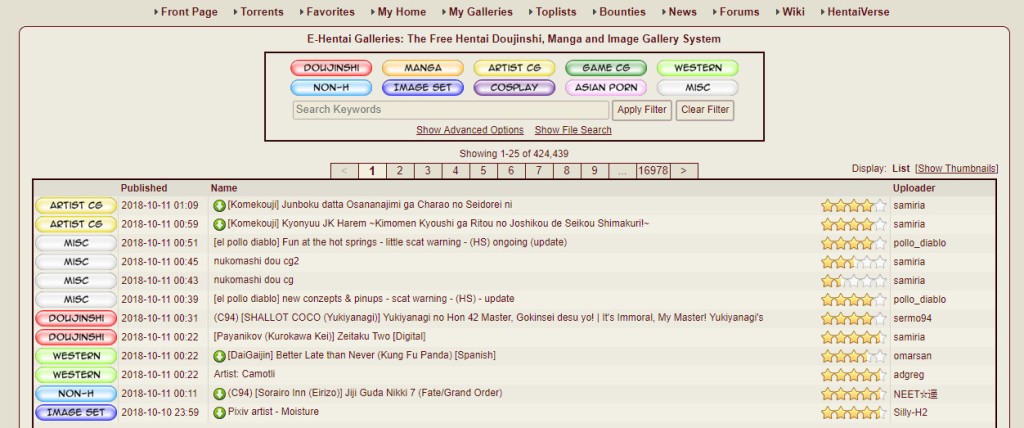Click the green arrow icon for Better Late than Never

(x=219, y=356)
